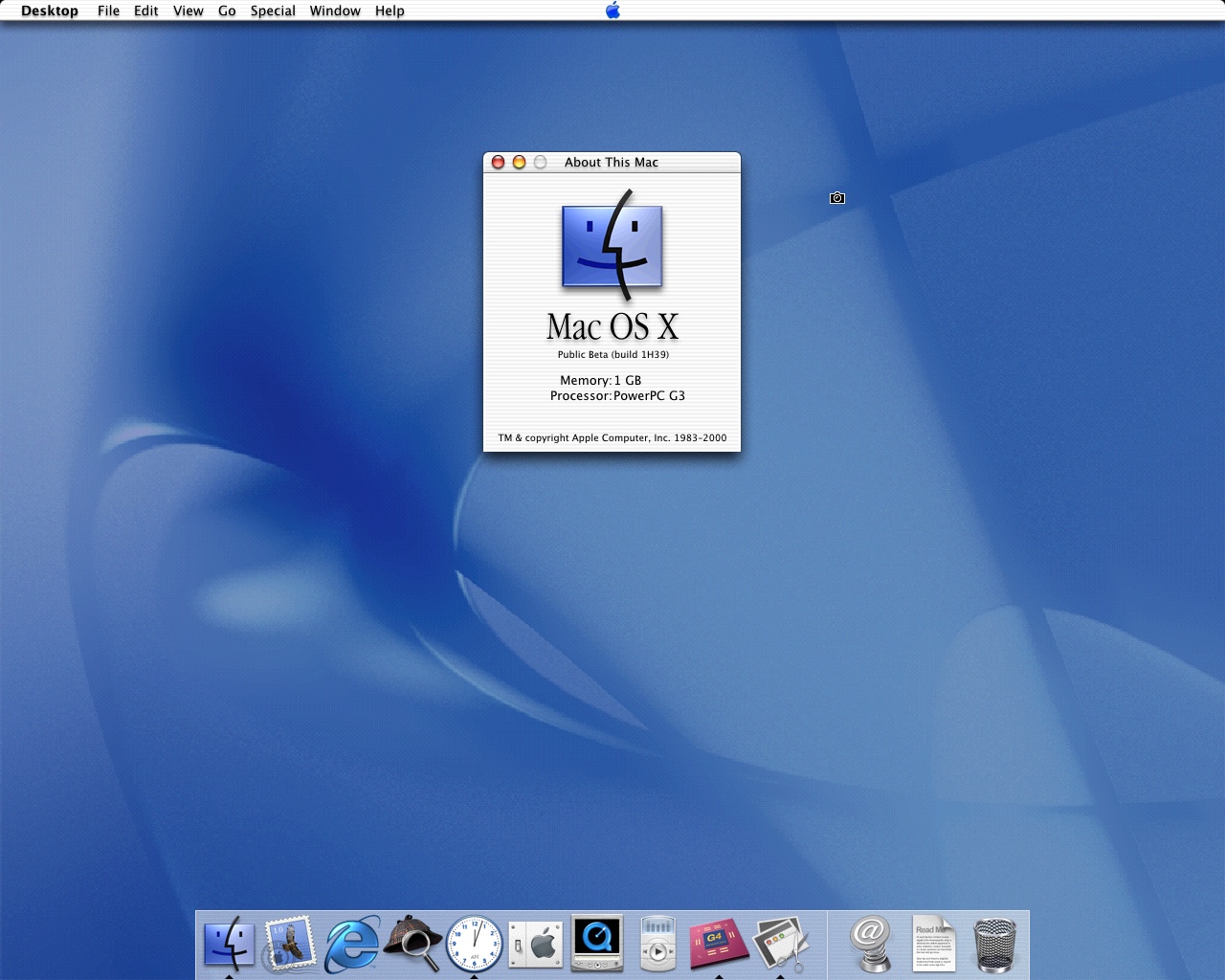Click the @ spring Dock icon
Screen dimensions: 1225x980
click(x=871, y=944)
